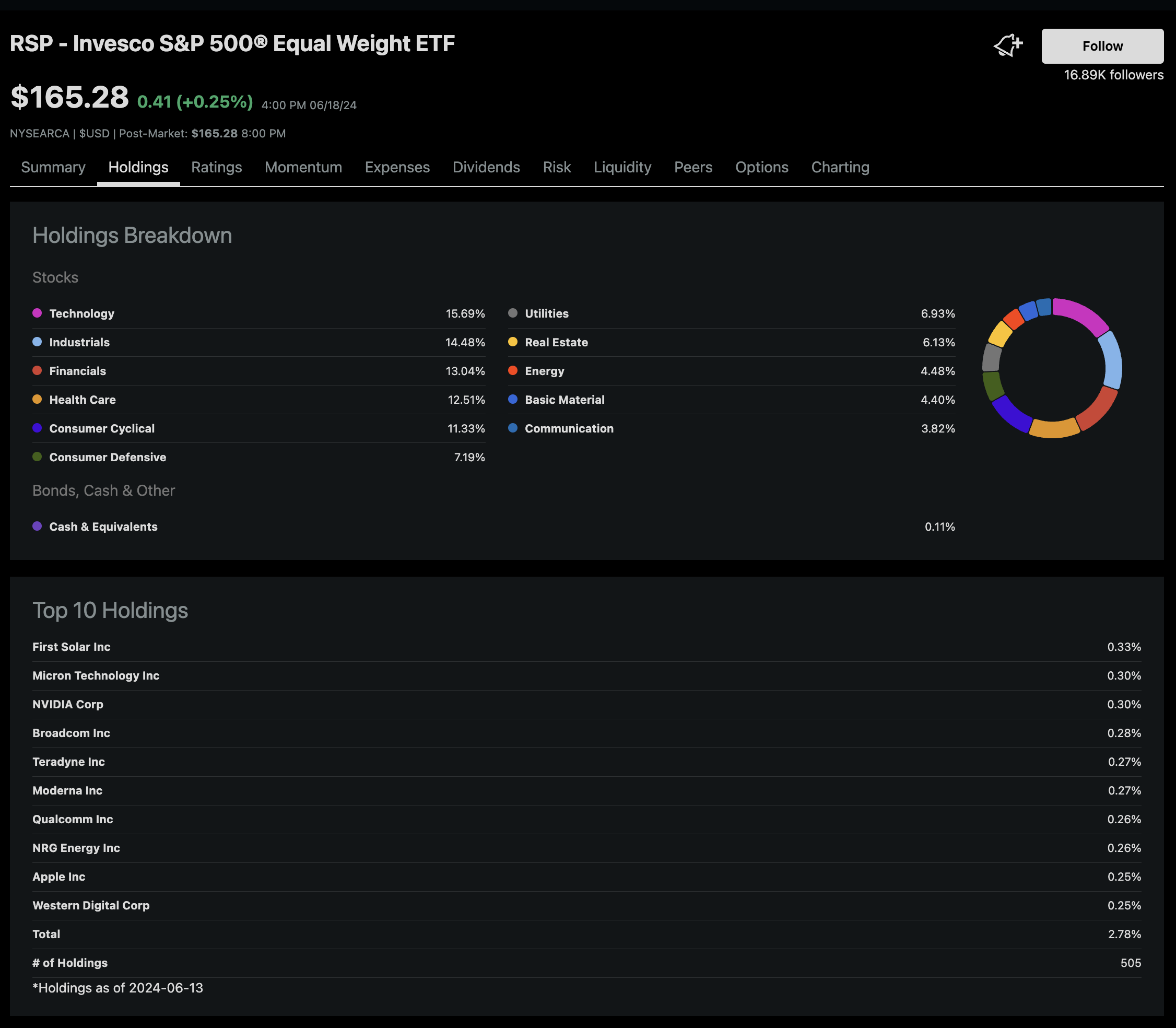This screenshot has height=1028, width=1176.
Task: Switch to the Summary tab
Action: click(53, 167)
